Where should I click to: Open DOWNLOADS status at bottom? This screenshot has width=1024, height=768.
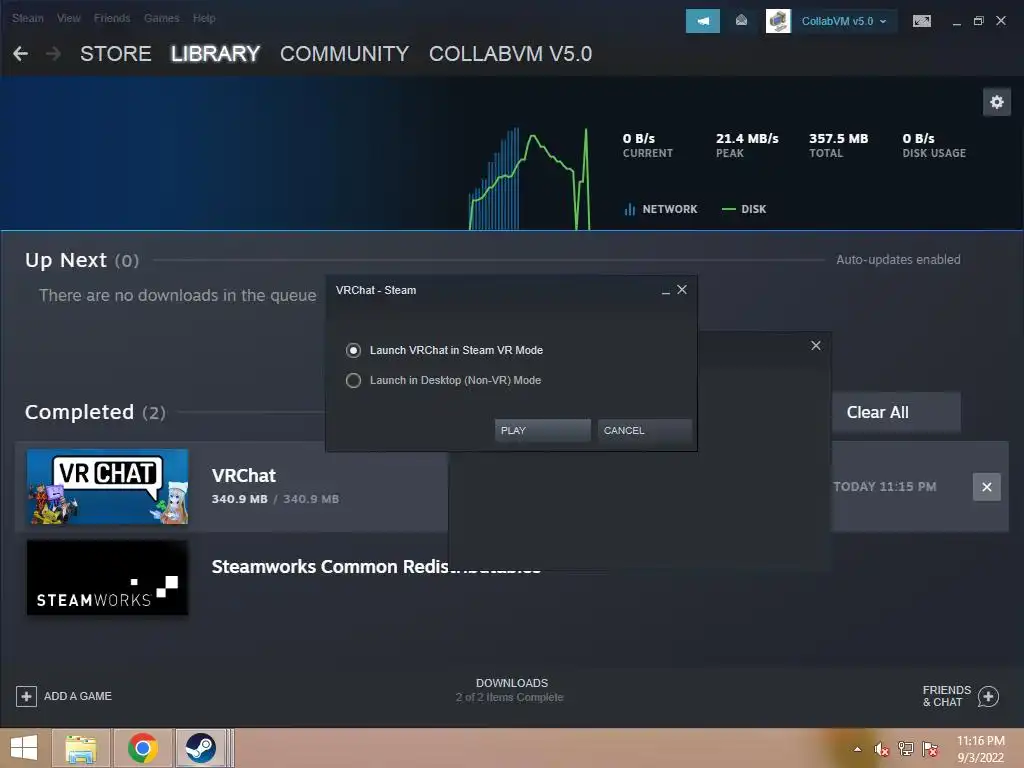click(511, 690)
